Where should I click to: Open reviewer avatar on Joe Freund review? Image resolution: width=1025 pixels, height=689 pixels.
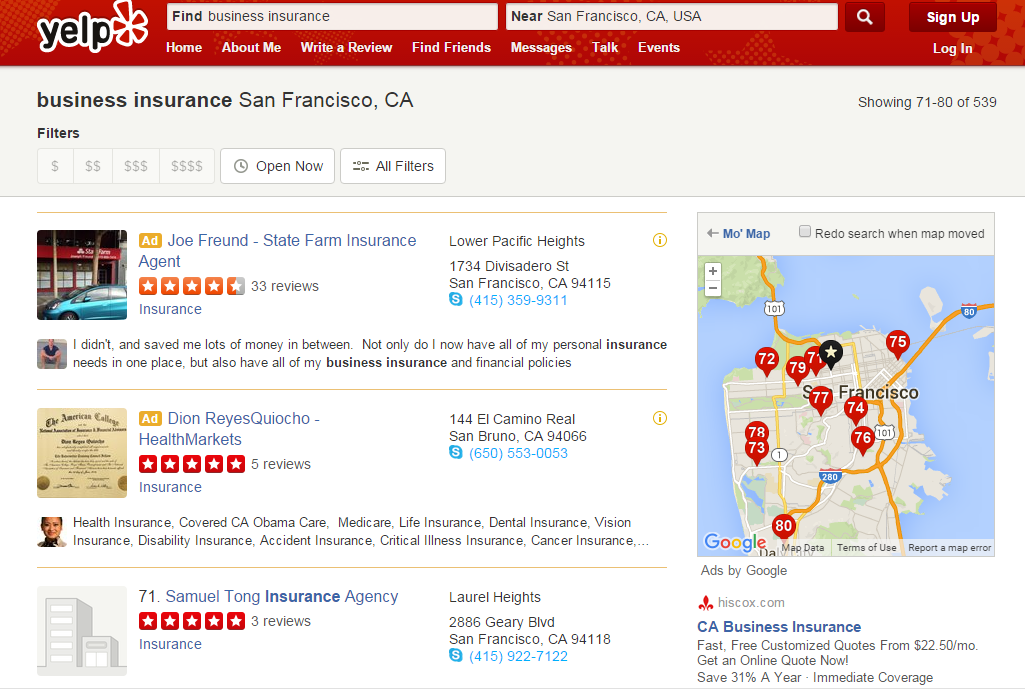(52, 354)
